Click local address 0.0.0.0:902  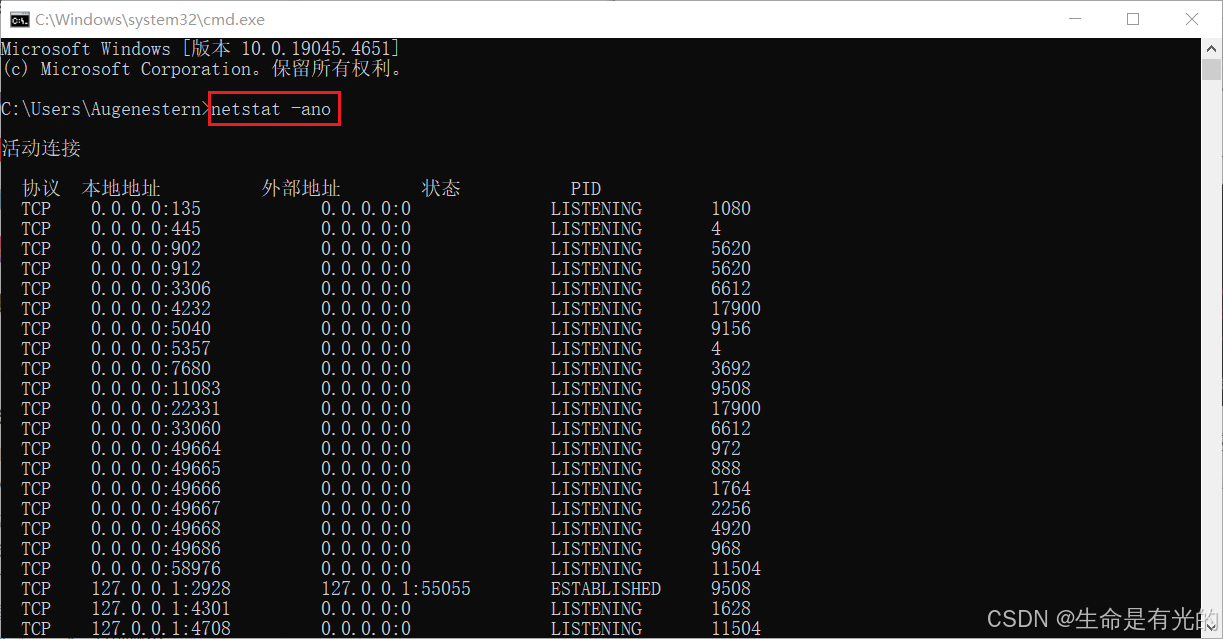tap(146, 249)
